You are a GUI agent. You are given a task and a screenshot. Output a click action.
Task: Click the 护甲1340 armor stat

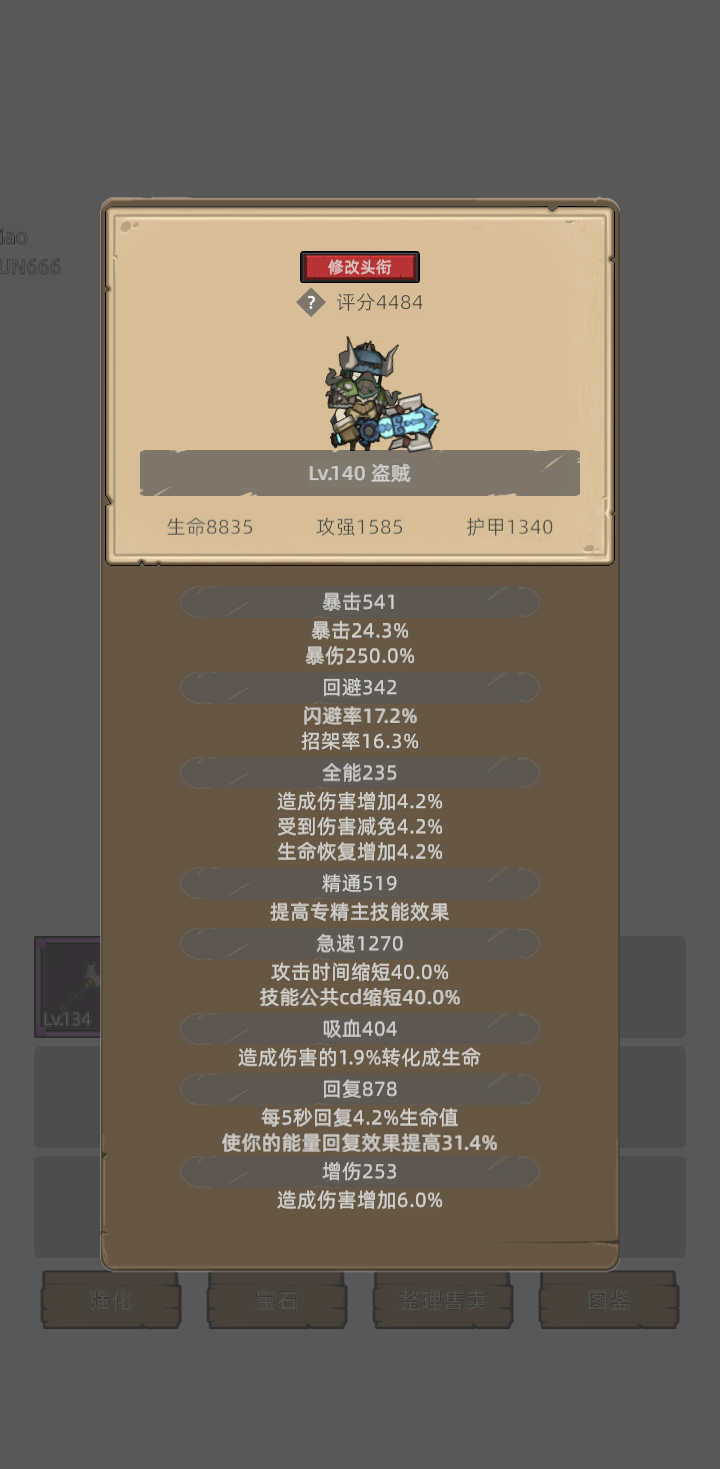(510, 527)
